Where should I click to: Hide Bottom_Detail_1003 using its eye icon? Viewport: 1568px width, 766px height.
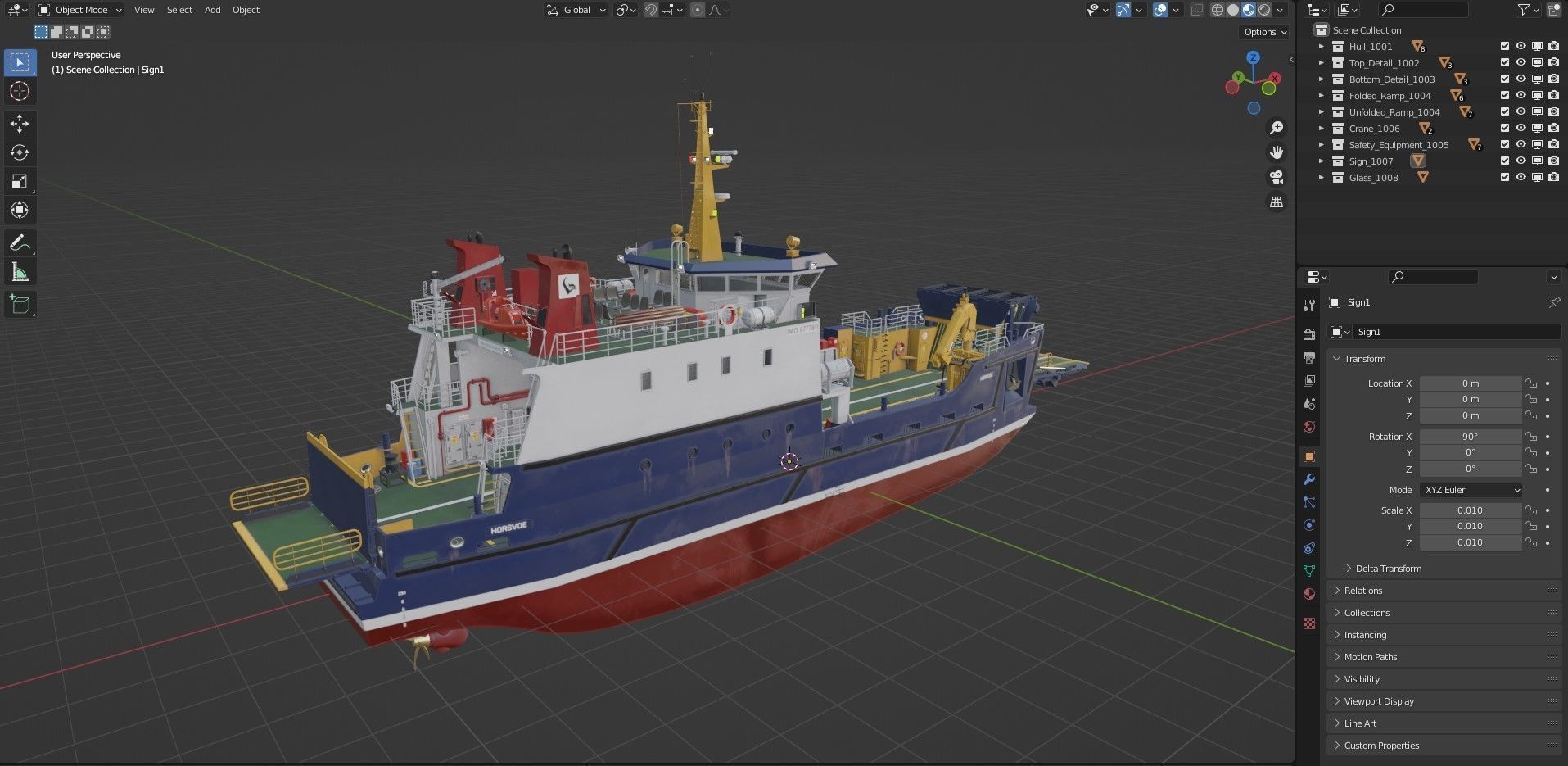[x=1521, y=79]
